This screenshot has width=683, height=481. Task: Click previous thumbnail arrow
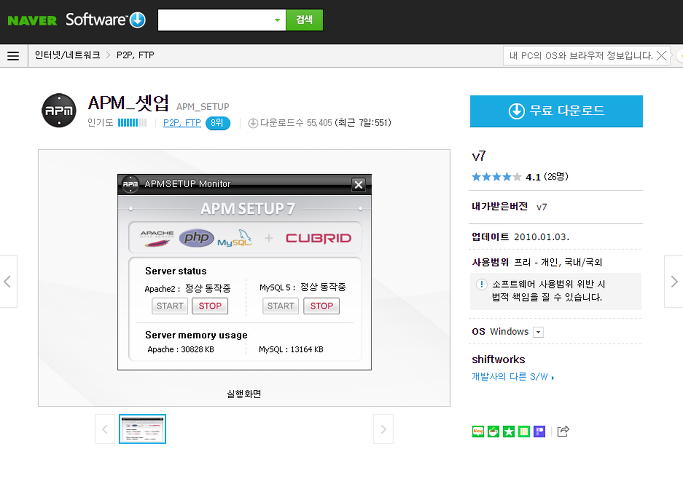tap(105, 429)
